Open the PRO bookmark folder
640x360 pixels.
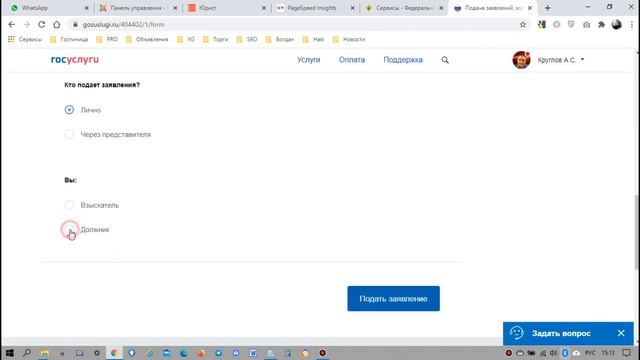pos(107,39)
